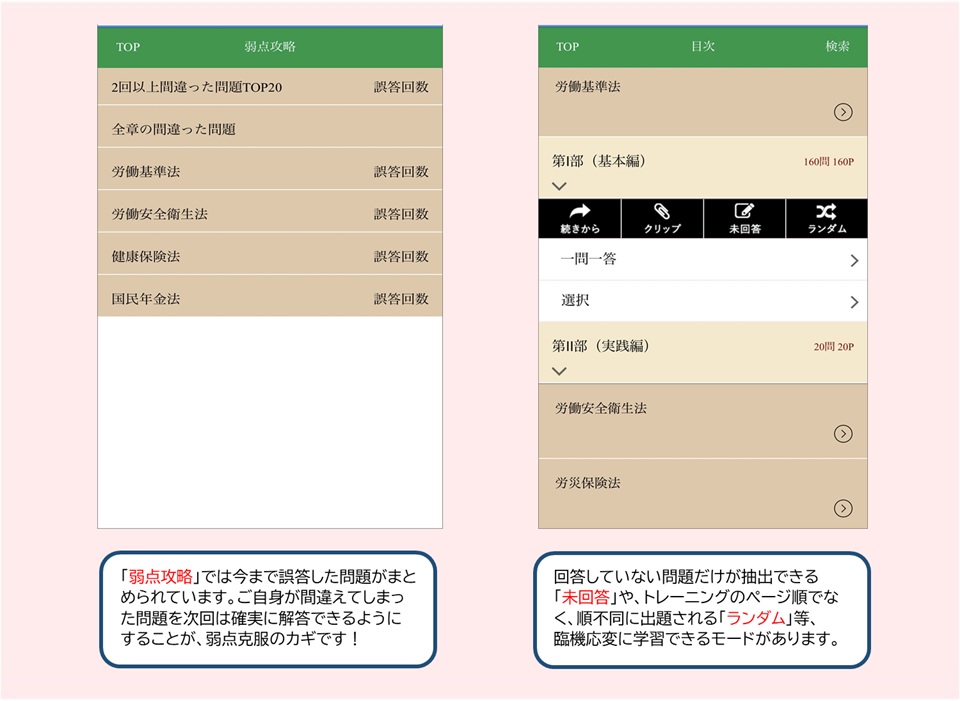Open 労働安全衛生法 with its circled arrow icon
Screen dimensions: 960x701
point(843,433)
